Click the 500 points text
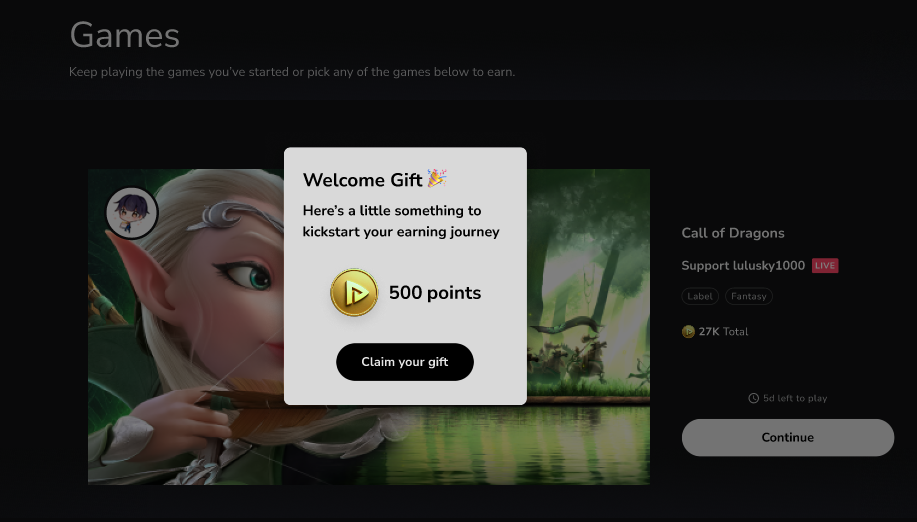The image size is (917, 522). (435, 292)
